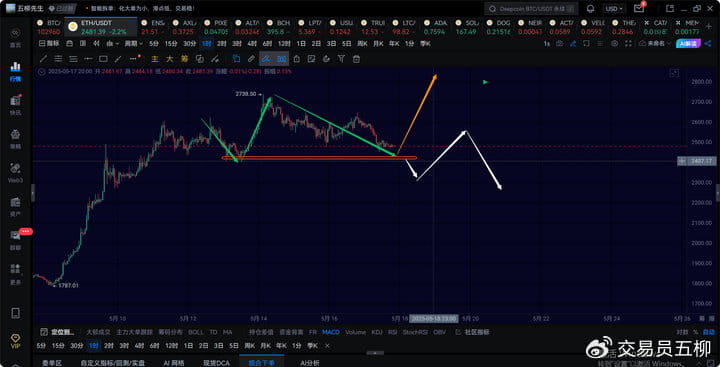Expand the chart type dropdown in top toolbar
720x367 pixels.
(112, 44)
